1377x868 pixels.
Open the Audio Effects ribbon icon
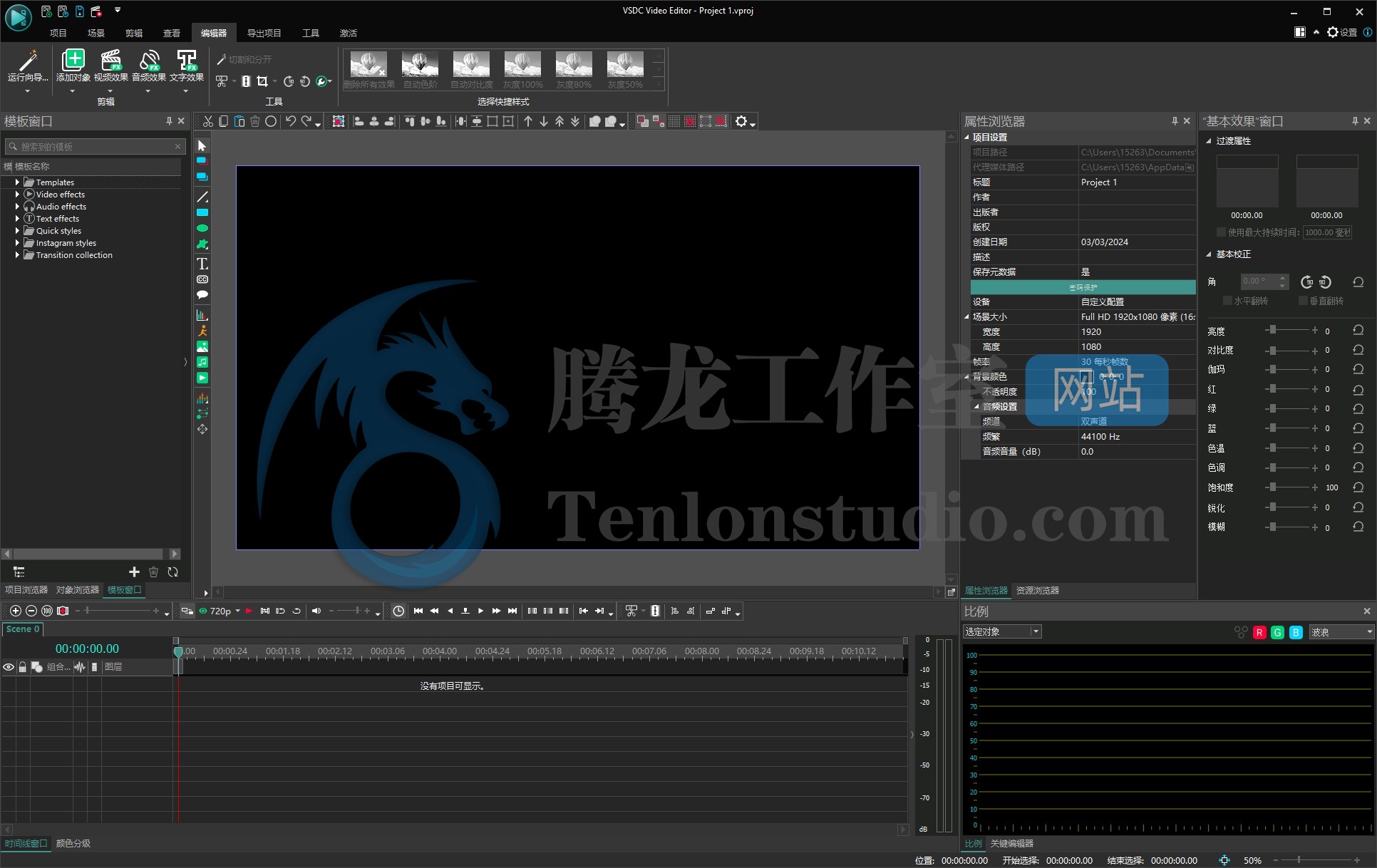[x=148, y=61]
